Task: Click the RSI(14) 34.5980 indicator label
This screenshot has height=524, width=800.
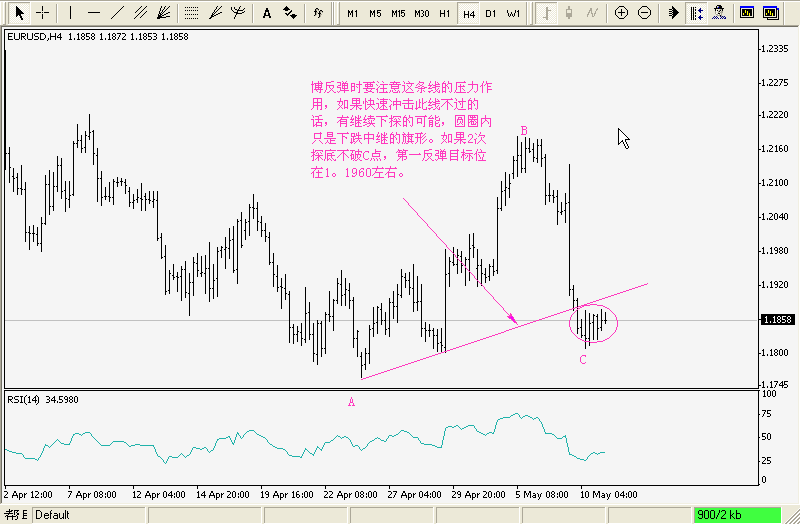Action: [43, 400]
